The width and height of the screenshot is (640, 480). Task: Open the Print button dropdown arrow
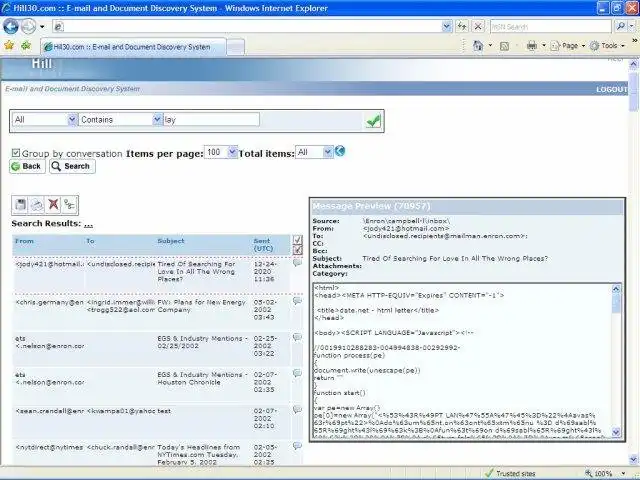[544, 46]
